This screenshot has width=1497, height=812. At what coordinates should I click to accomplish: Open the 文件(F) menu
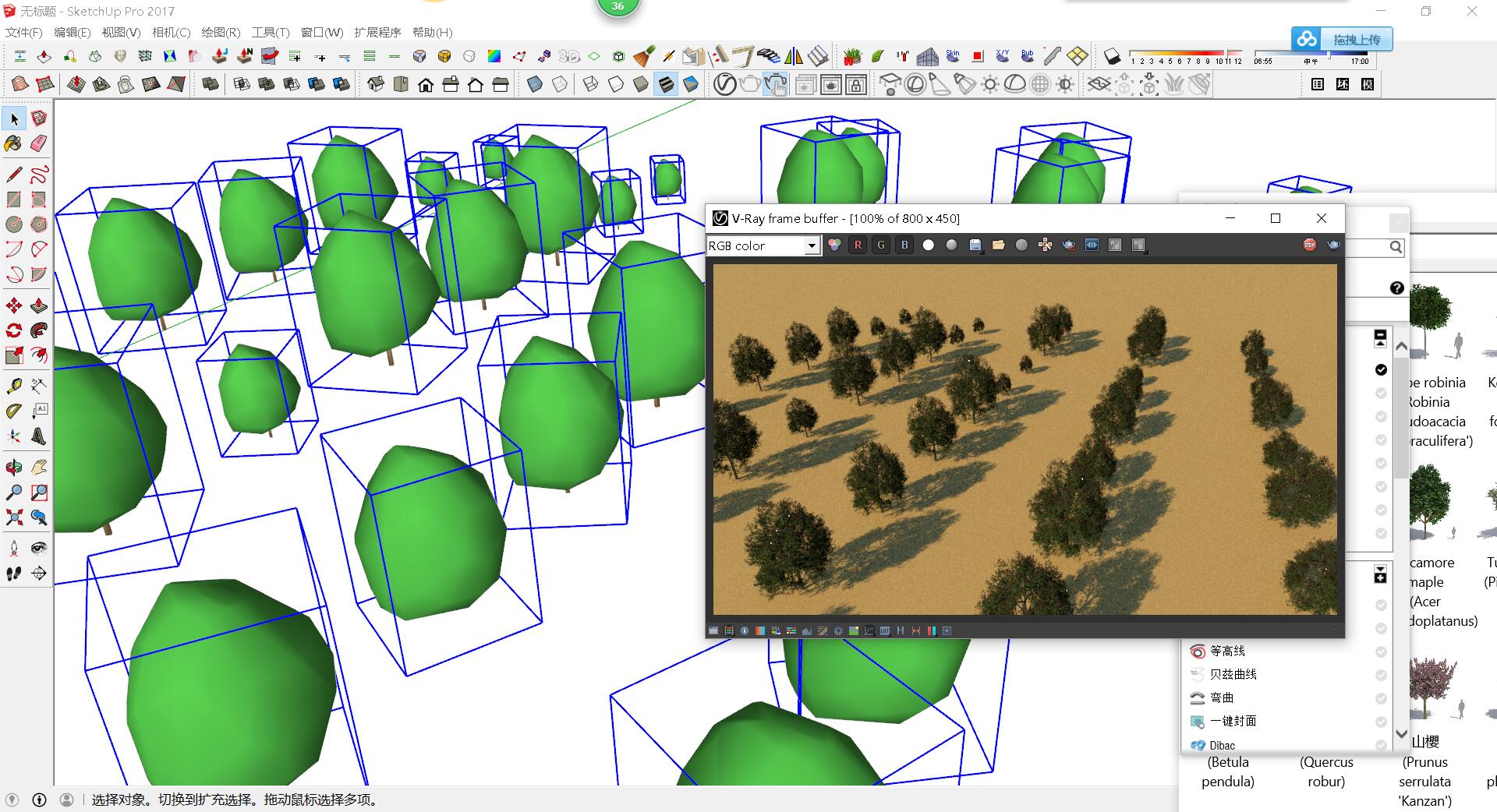pyautogui.click(x=23, y=32)
